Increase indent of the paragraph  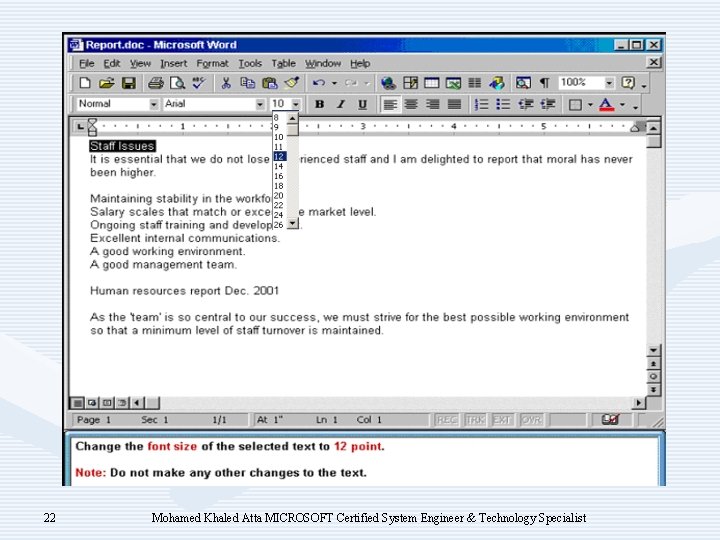click(548, 105)
